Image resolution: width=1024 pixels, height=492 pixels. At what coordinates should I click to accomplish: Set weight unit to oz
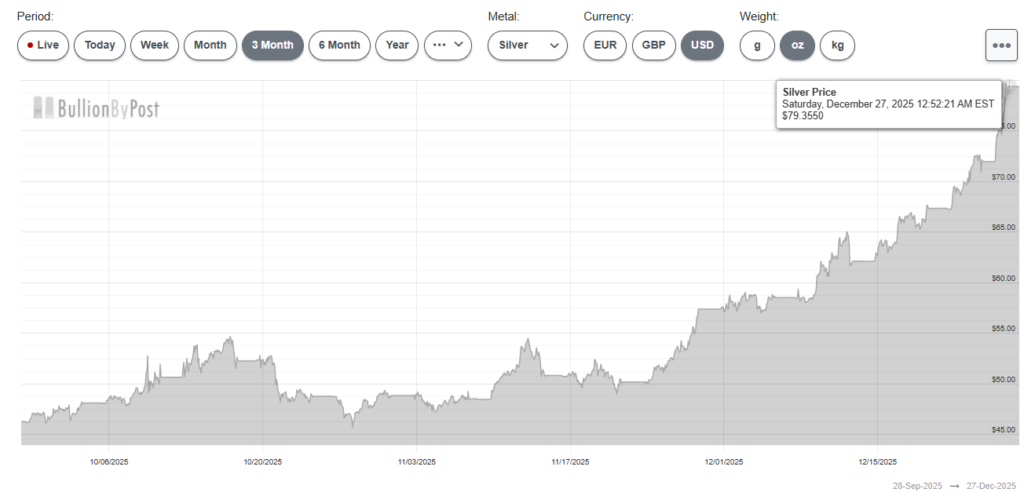click(x=797, y=45)
